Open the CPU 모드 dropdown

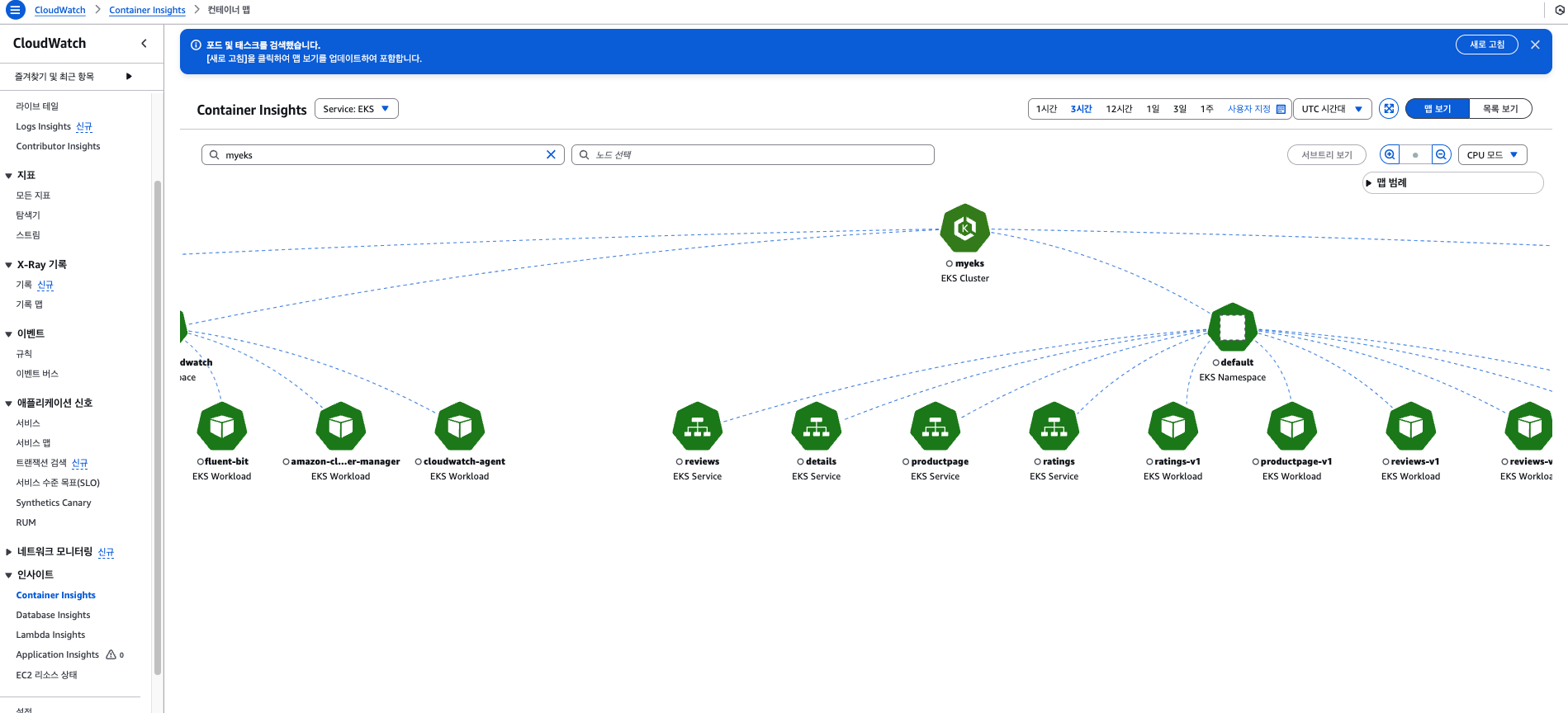click(x=1492, y=154)
